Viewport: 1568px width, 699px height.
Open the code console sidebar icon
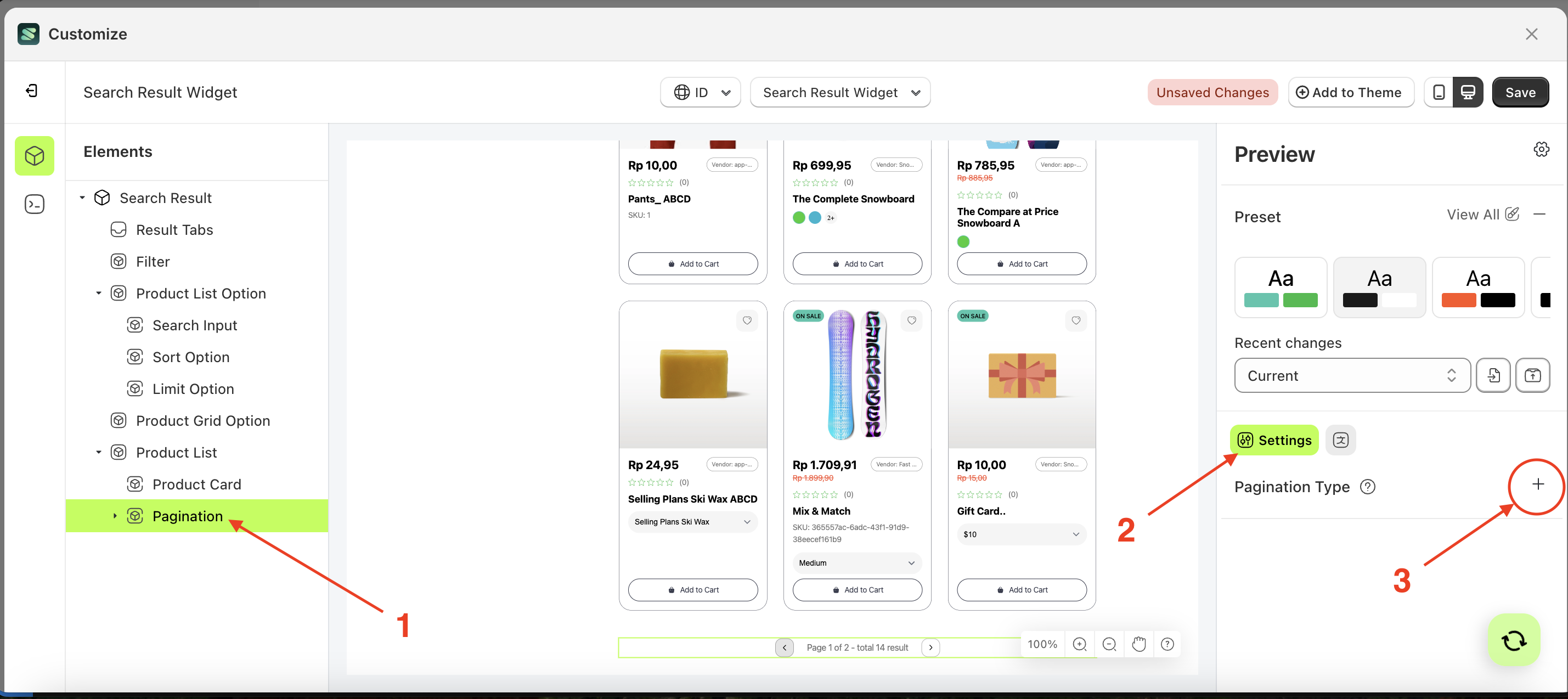tap(34, 204)
